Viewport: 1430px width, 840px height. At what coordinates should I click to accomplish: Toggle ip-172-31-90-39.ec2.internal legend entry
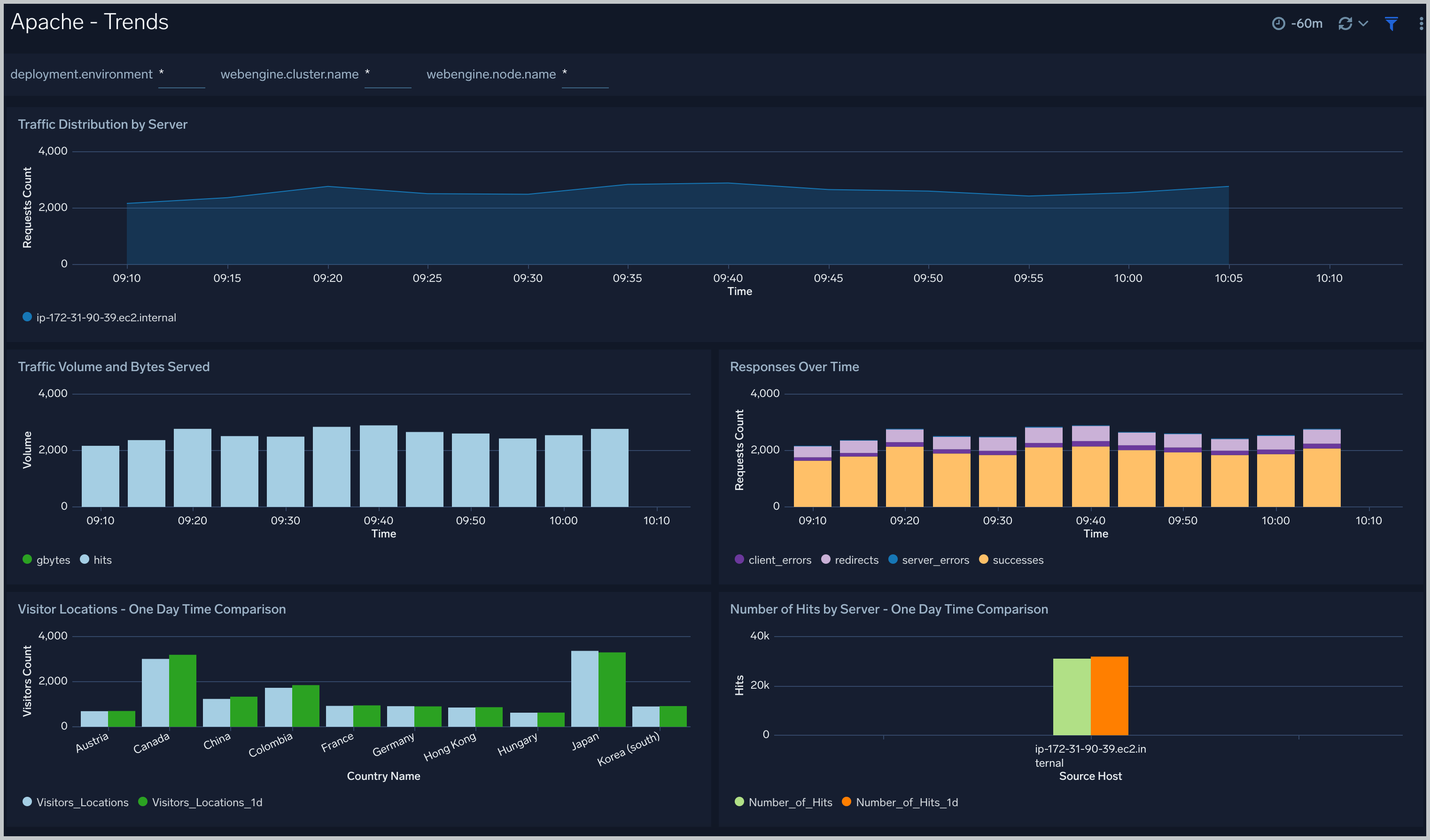click(x=99, y=317)
